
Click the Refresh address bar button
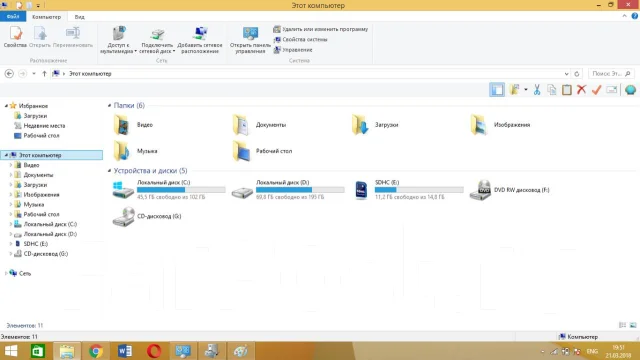[577, 74]
